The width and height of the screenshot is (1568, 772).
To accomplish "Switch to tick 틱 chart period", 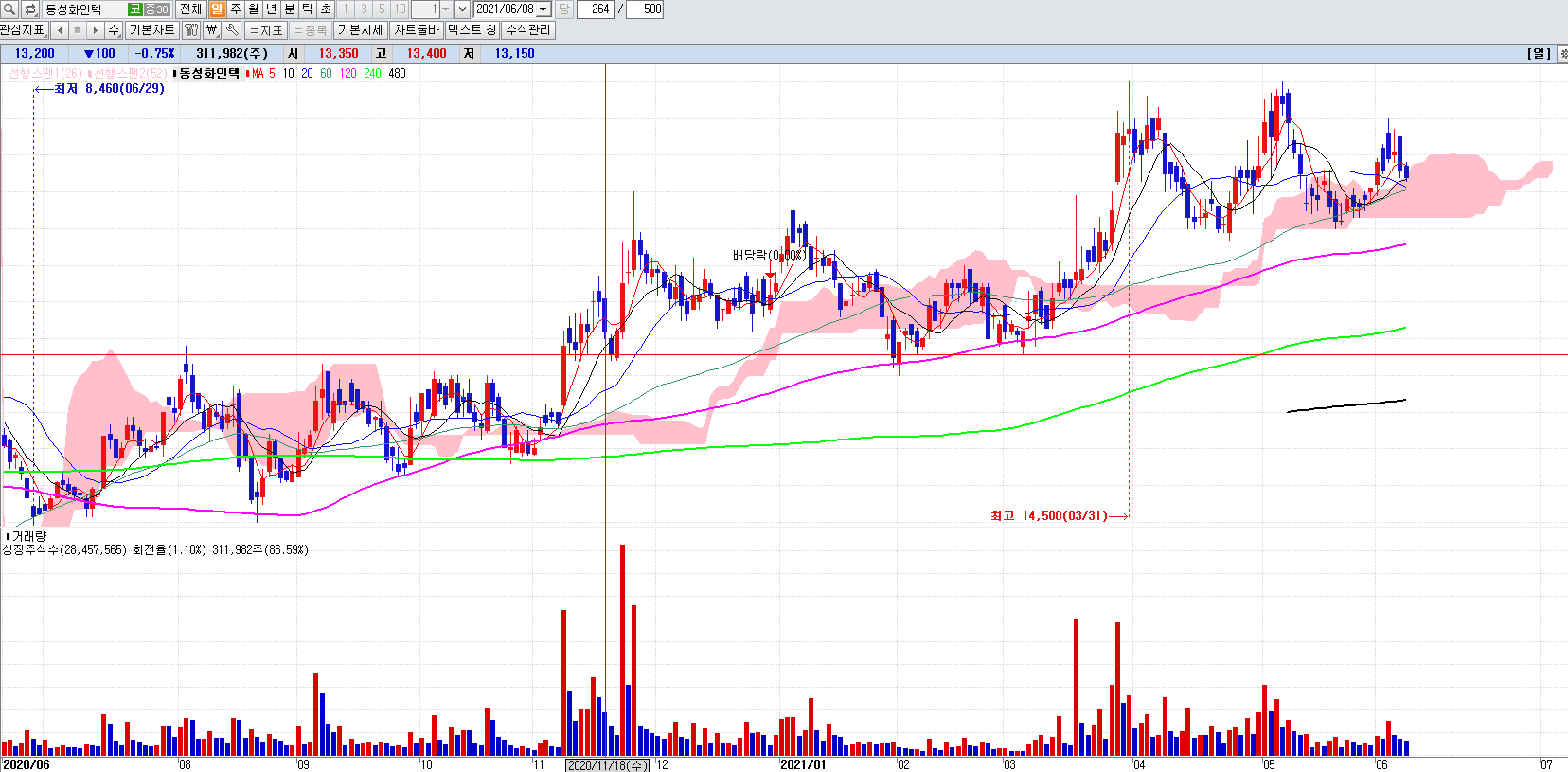I will 308,9.
